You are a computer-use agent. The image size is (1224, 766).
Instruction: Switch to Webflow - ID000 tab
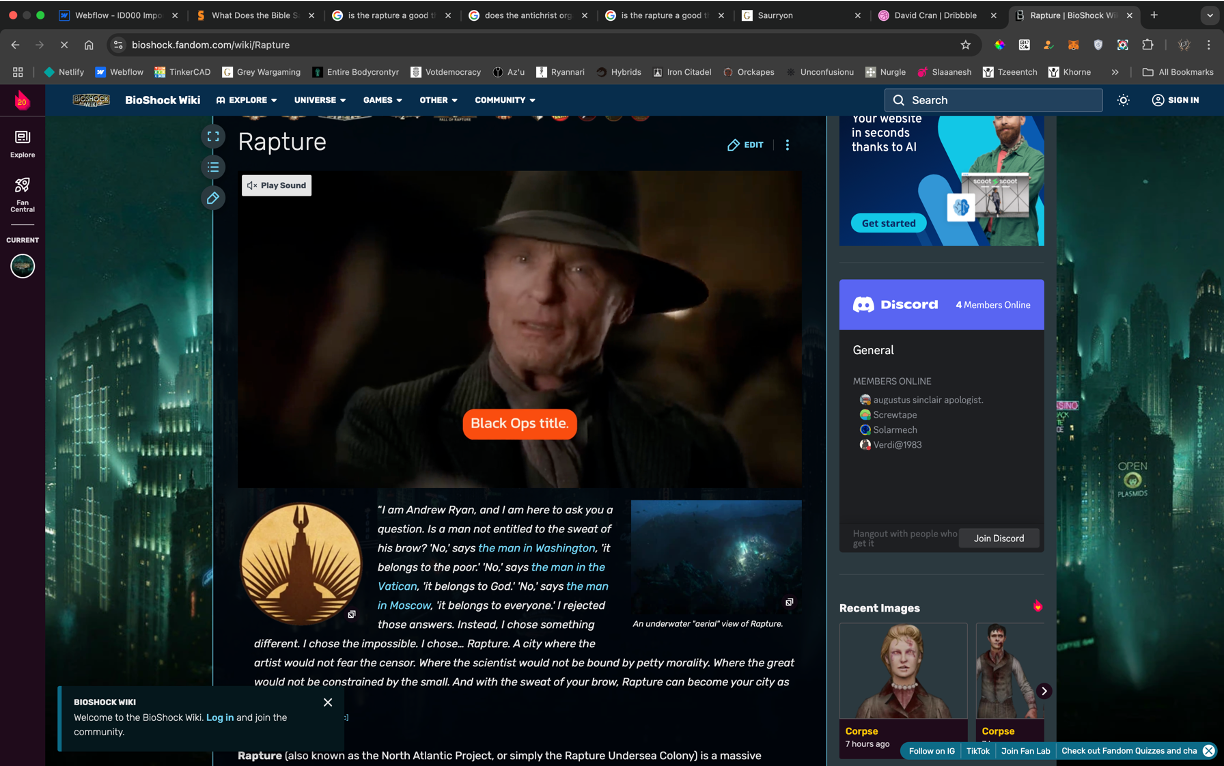pos(119,15)
